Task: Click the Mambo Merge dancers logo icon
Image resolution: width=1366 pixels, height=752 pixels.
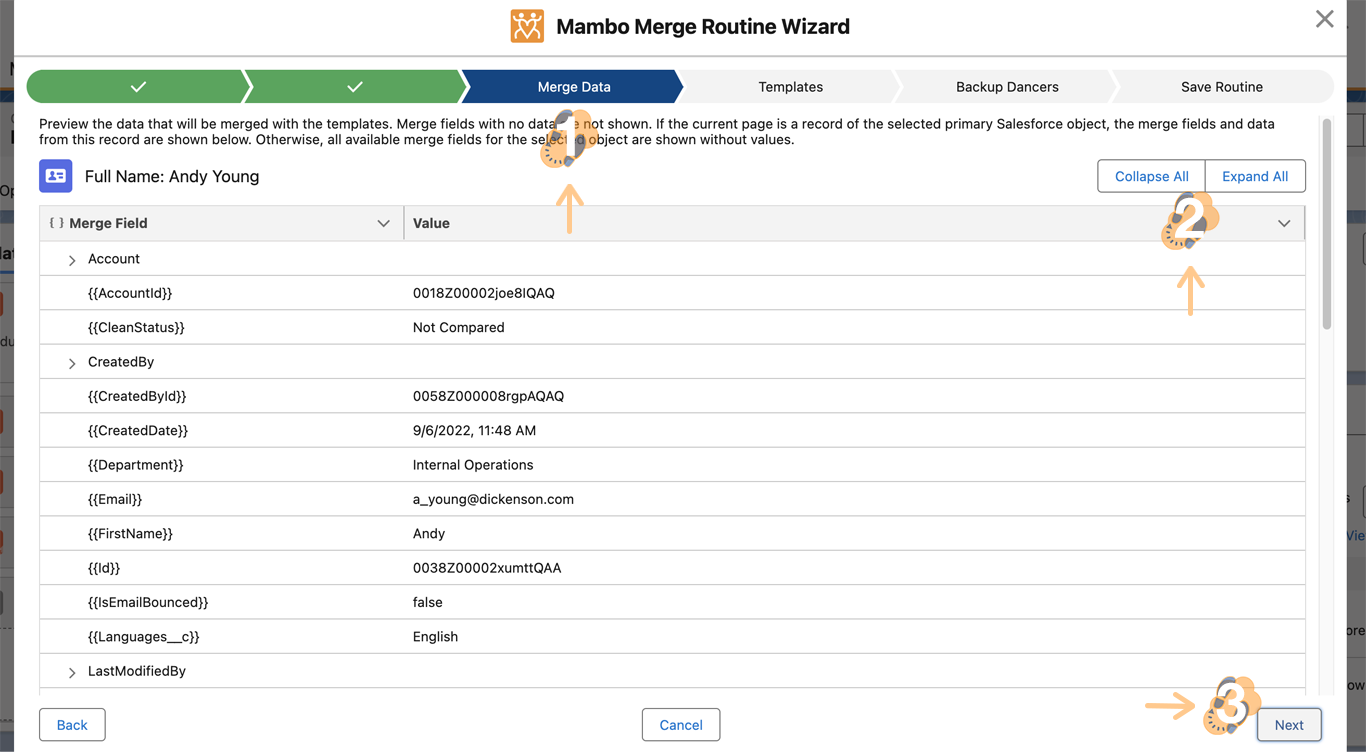Action: [527, 26]
